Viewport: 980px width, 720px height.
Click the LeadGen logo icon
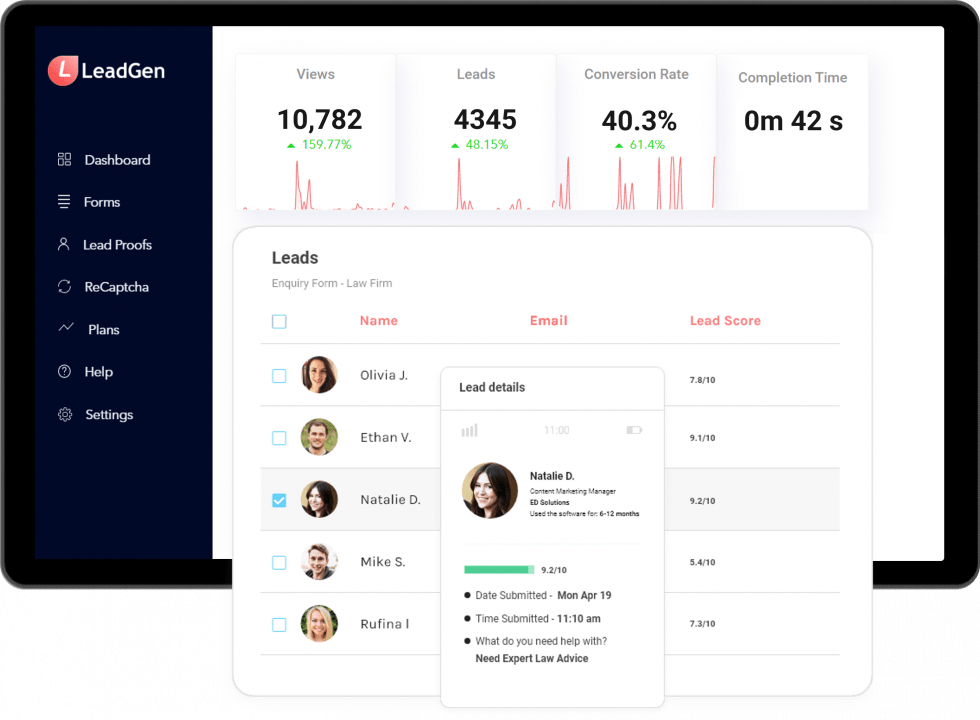click(63, 70)
